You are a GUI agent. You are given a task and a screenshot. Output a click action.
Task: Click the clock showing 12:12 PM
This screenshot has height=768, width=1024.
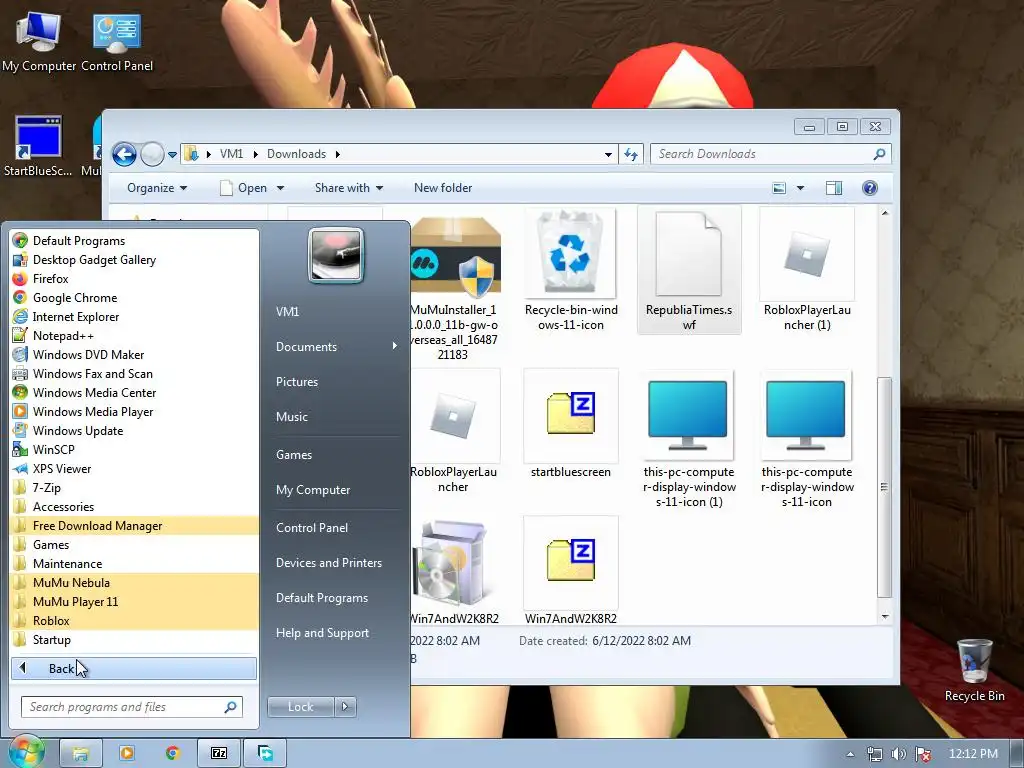click(973, 754)
